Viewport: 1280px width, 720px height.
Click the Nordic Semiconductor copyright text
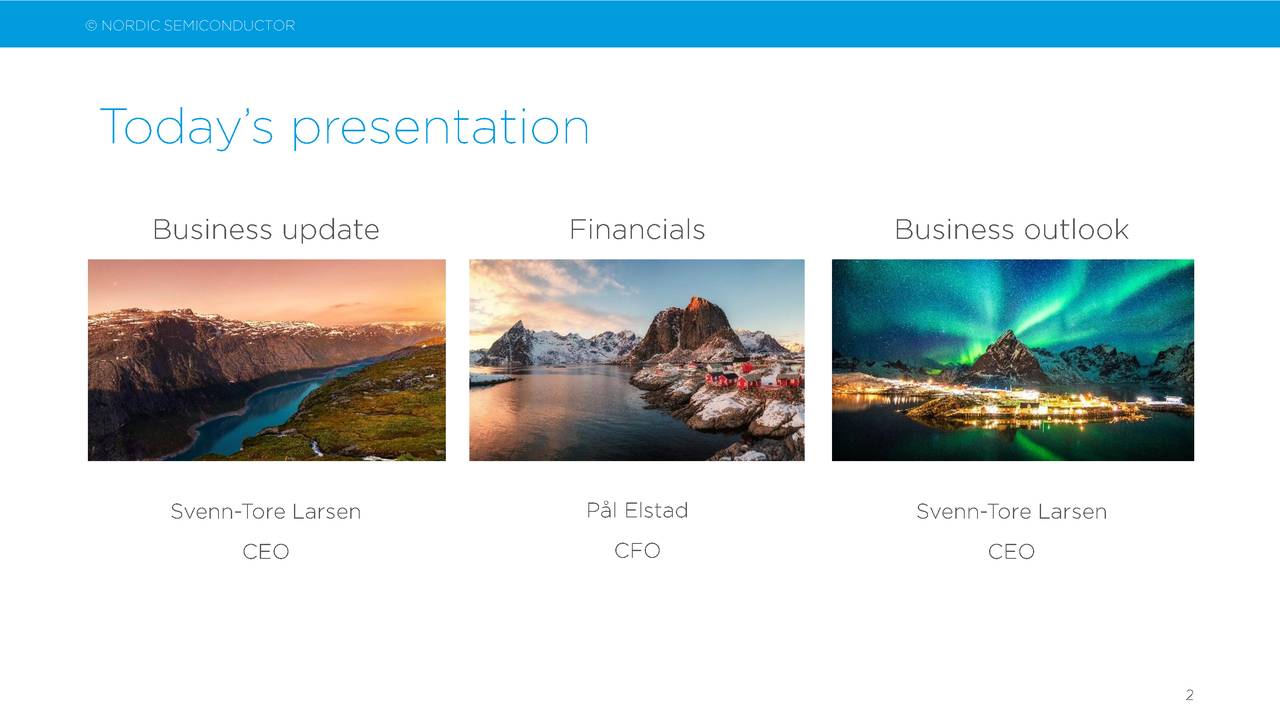(190, 25)
